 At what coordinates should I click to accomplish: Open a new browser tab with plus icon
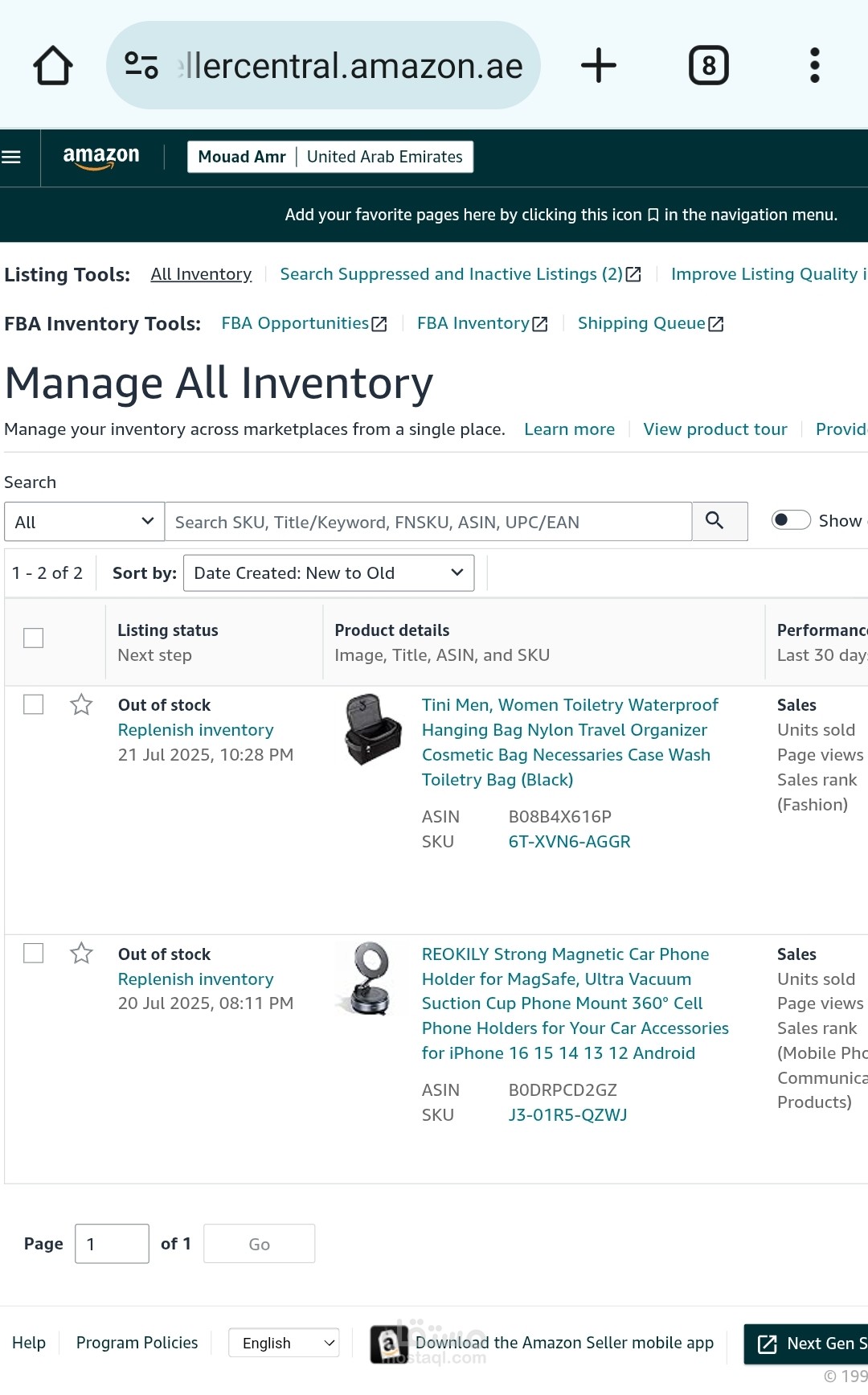point(599,65)
